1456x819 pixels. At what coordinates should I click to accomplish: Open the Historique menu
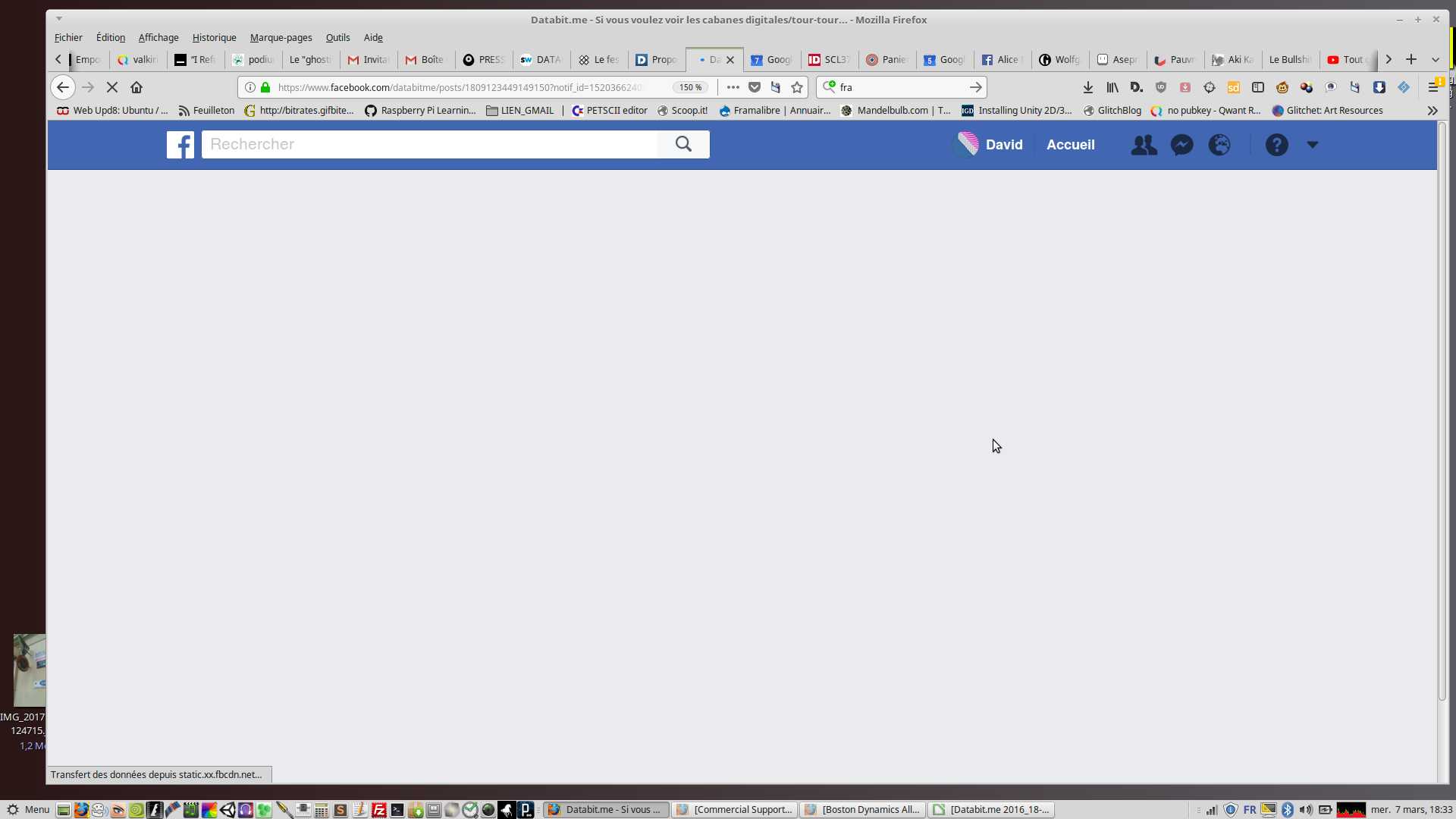point(214,37)
